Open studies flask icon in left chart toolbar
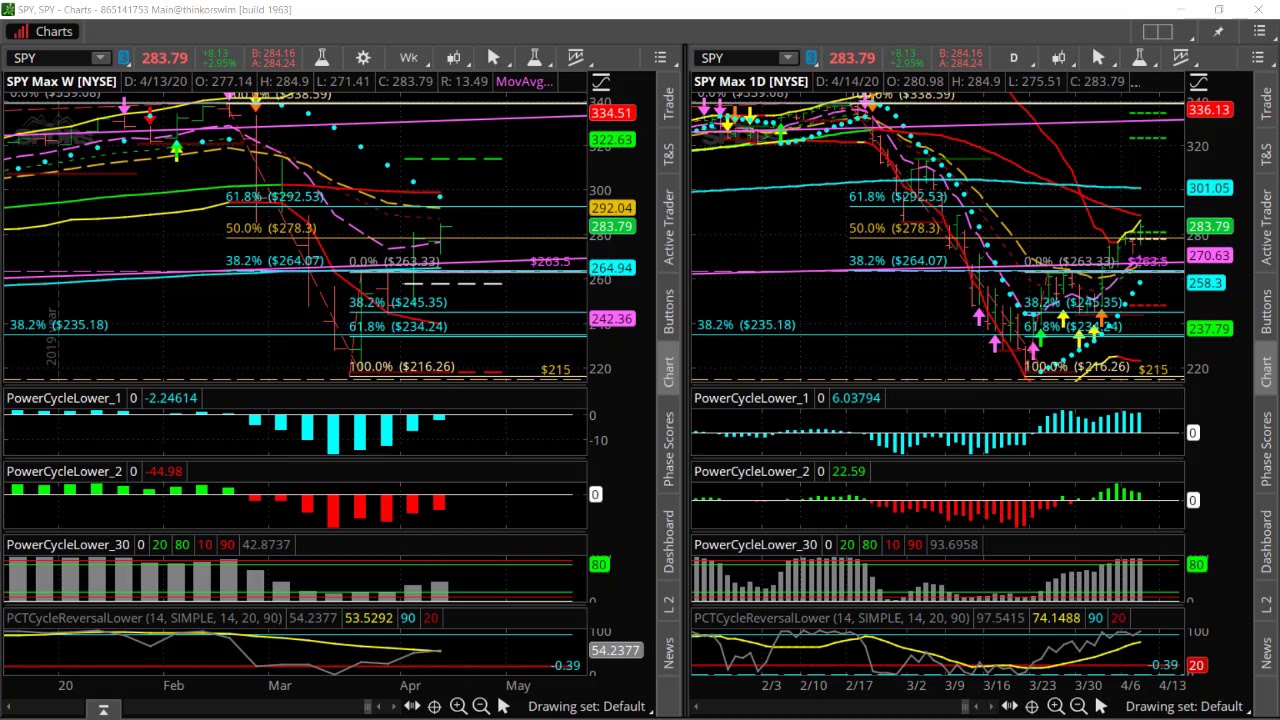1280x720 pixels. (x=322, y=58)
